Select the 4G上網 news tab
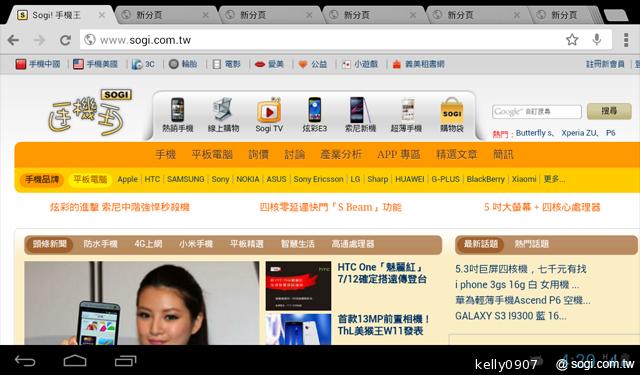The height and width of the screenshot is (375, 640). pos(148,244)
